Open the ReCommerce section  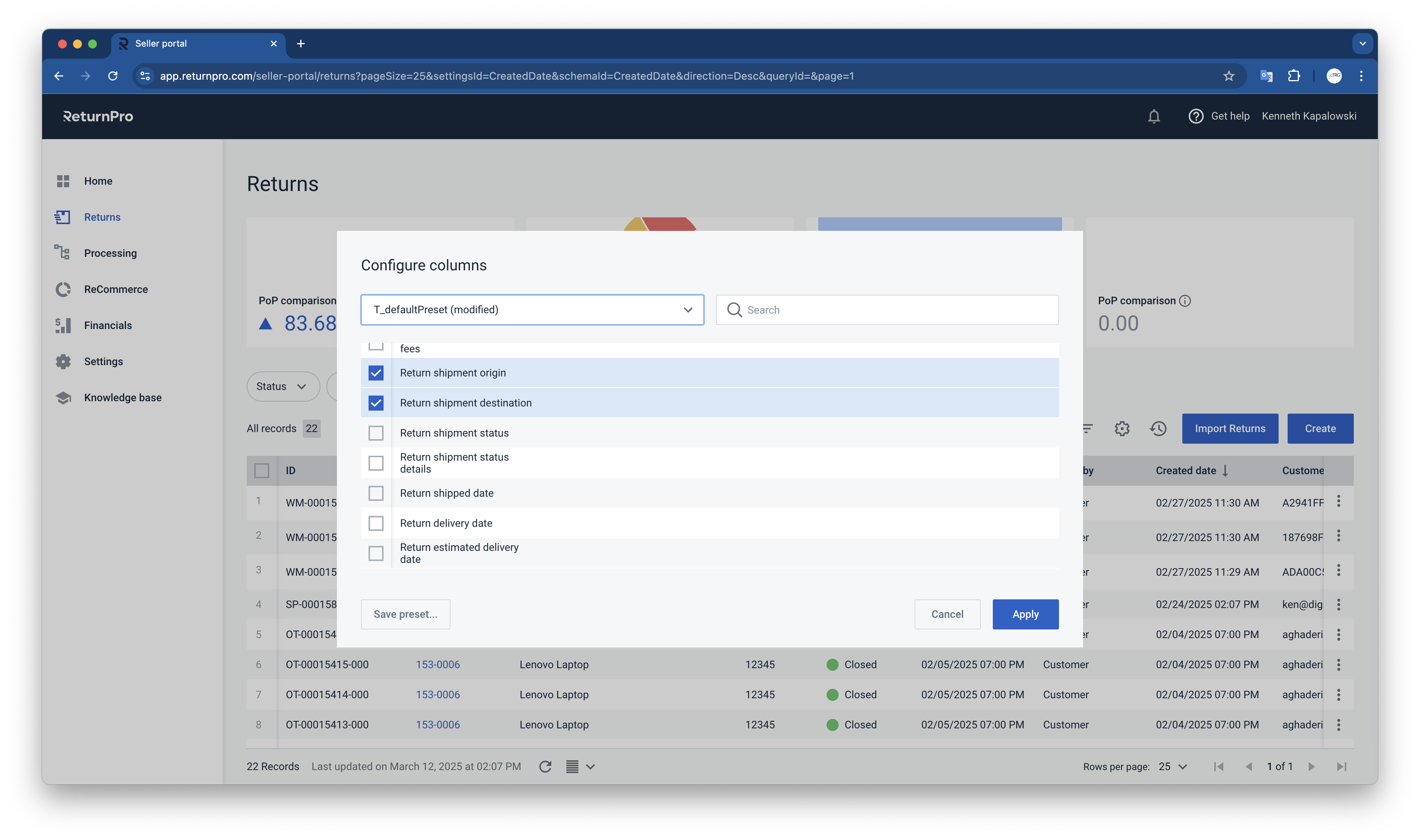click(x=115, y=289)
